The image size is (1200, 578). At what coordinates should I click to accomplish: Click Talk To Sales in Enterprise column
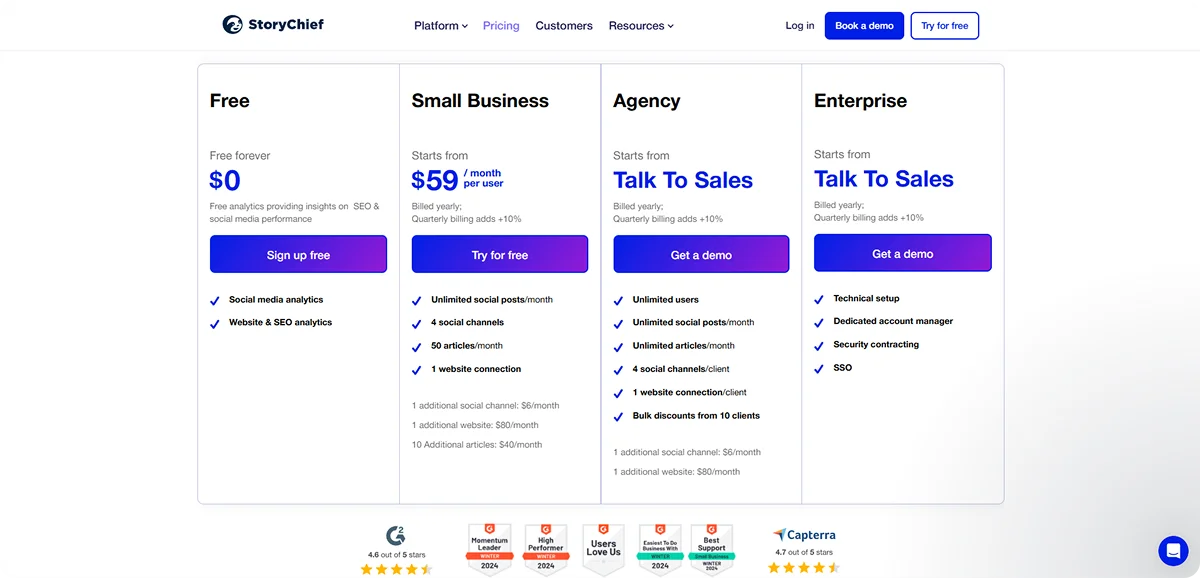pos(884,179)
